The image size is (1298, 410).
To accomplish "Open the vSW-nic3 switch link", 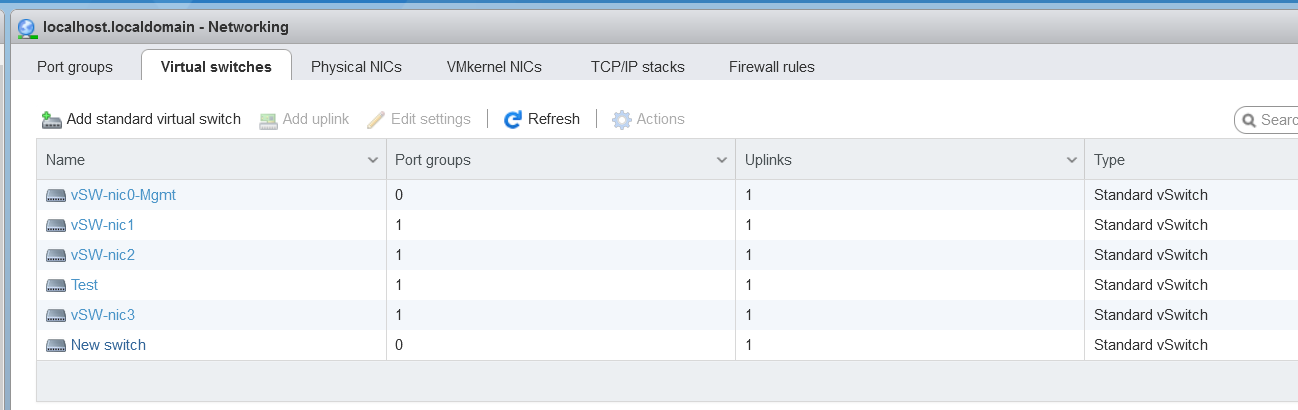I will pyautogui.click(x=102, y=315).
